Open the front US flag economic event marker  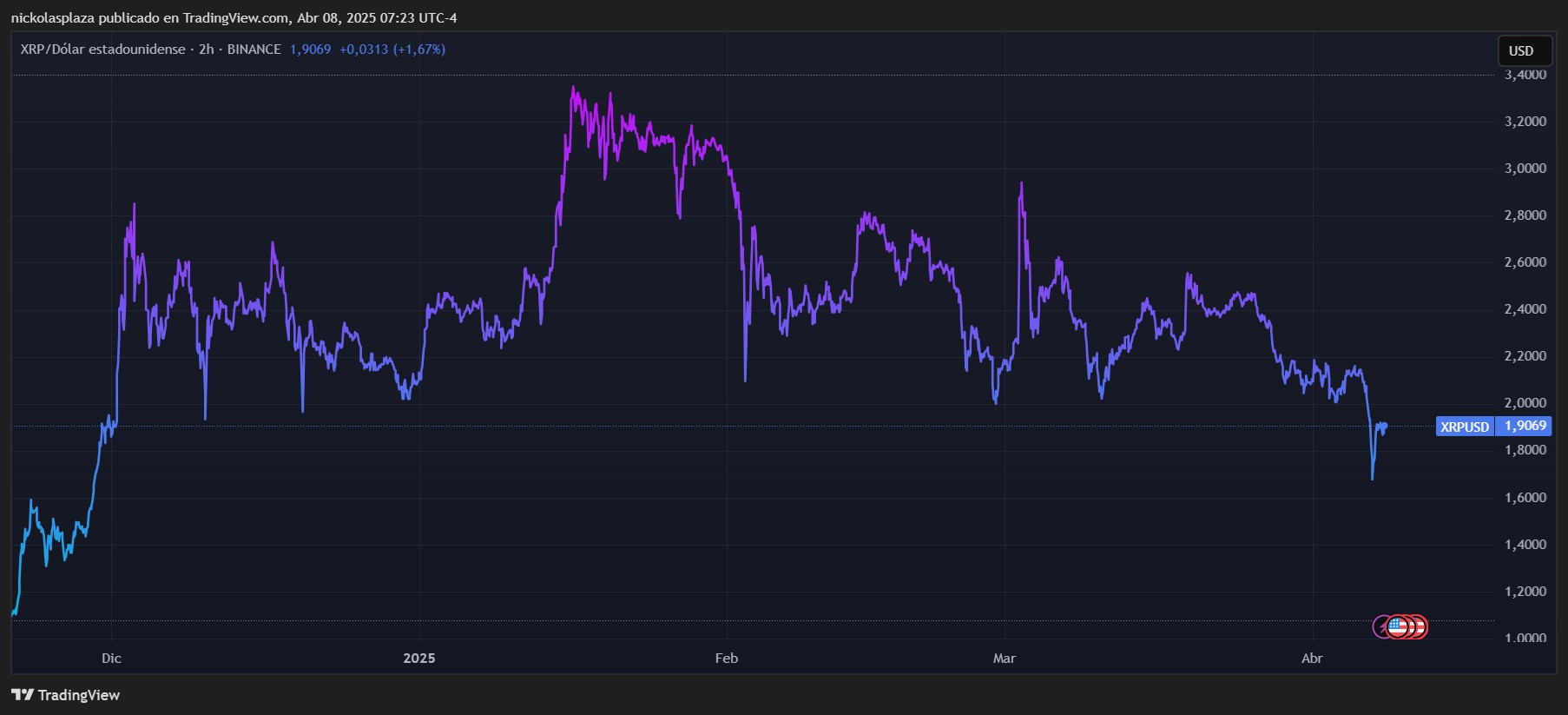coord(1397,626)
